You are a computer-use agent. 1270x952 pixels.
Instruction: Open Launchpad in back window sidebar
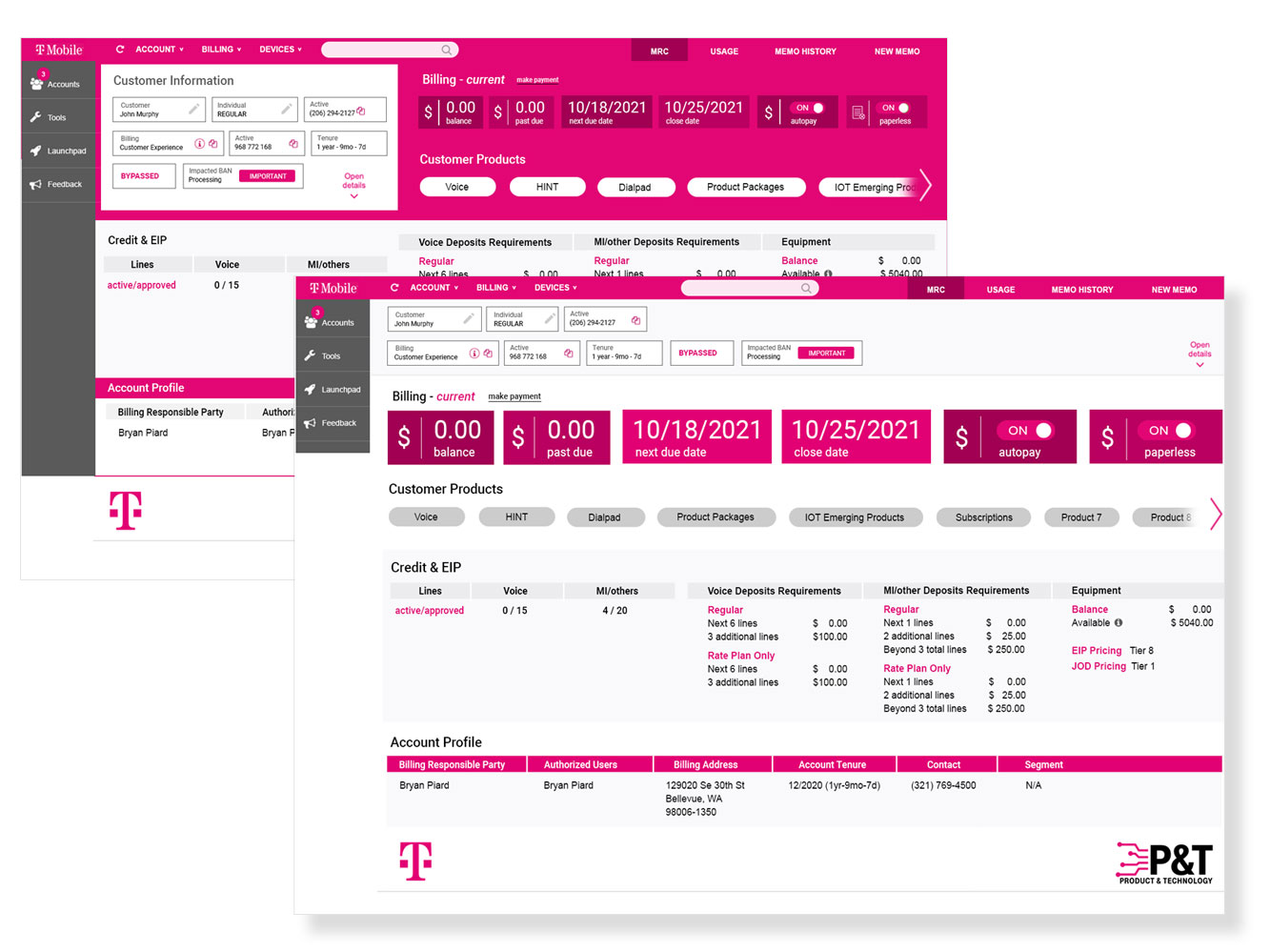pos(58,151)
